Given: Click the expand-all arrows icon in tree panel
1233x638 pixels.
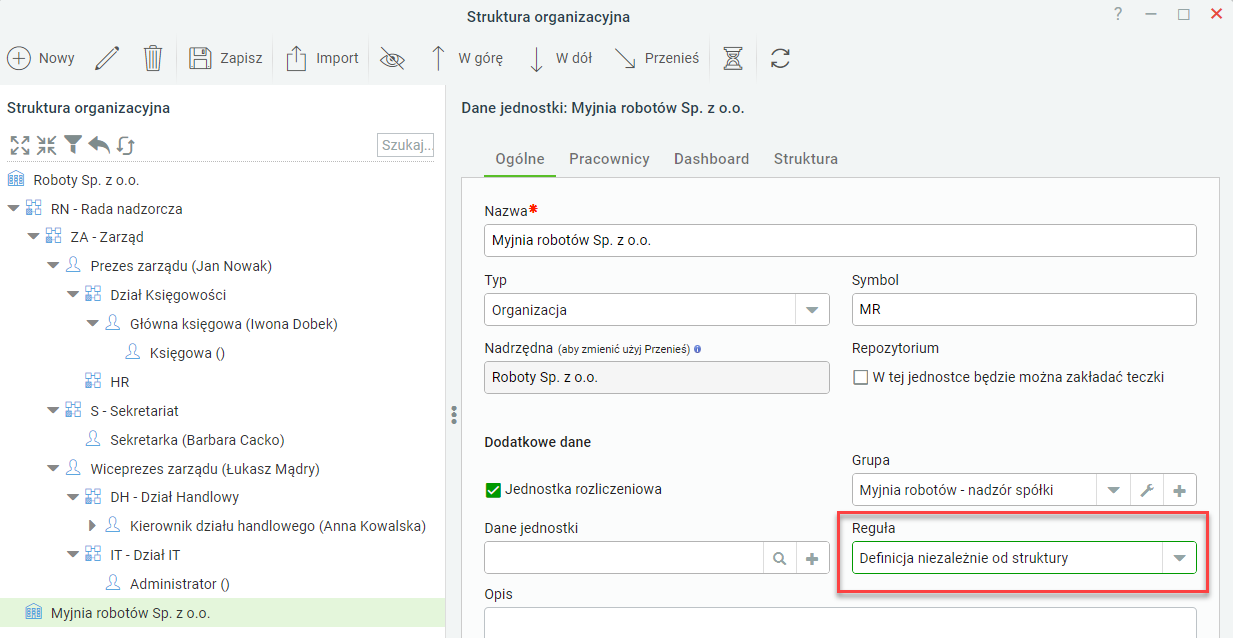Looking at the screenshot, I should [20, 145].
